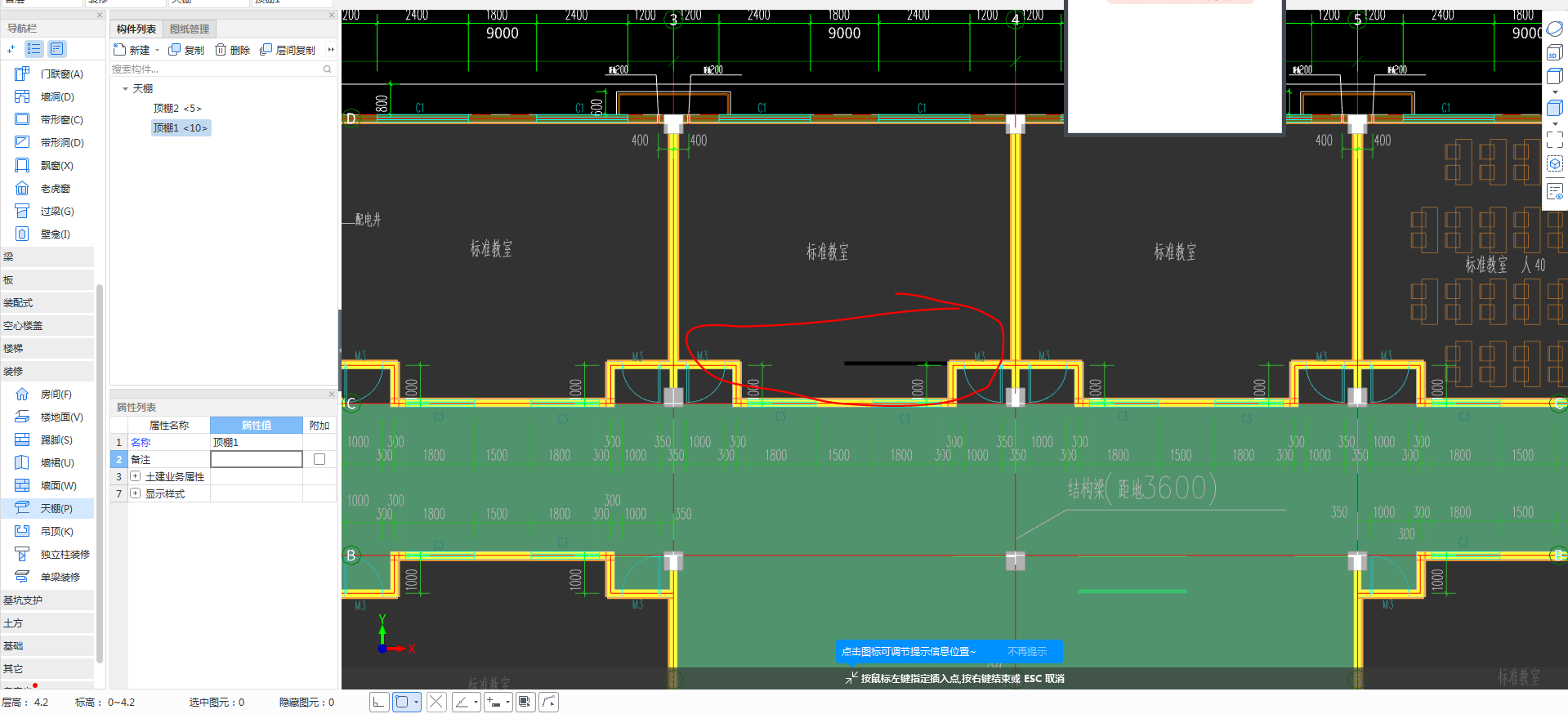Collapse the 装修 category
The height and width of the screenshot is (714, 1568).
(47, 371)
